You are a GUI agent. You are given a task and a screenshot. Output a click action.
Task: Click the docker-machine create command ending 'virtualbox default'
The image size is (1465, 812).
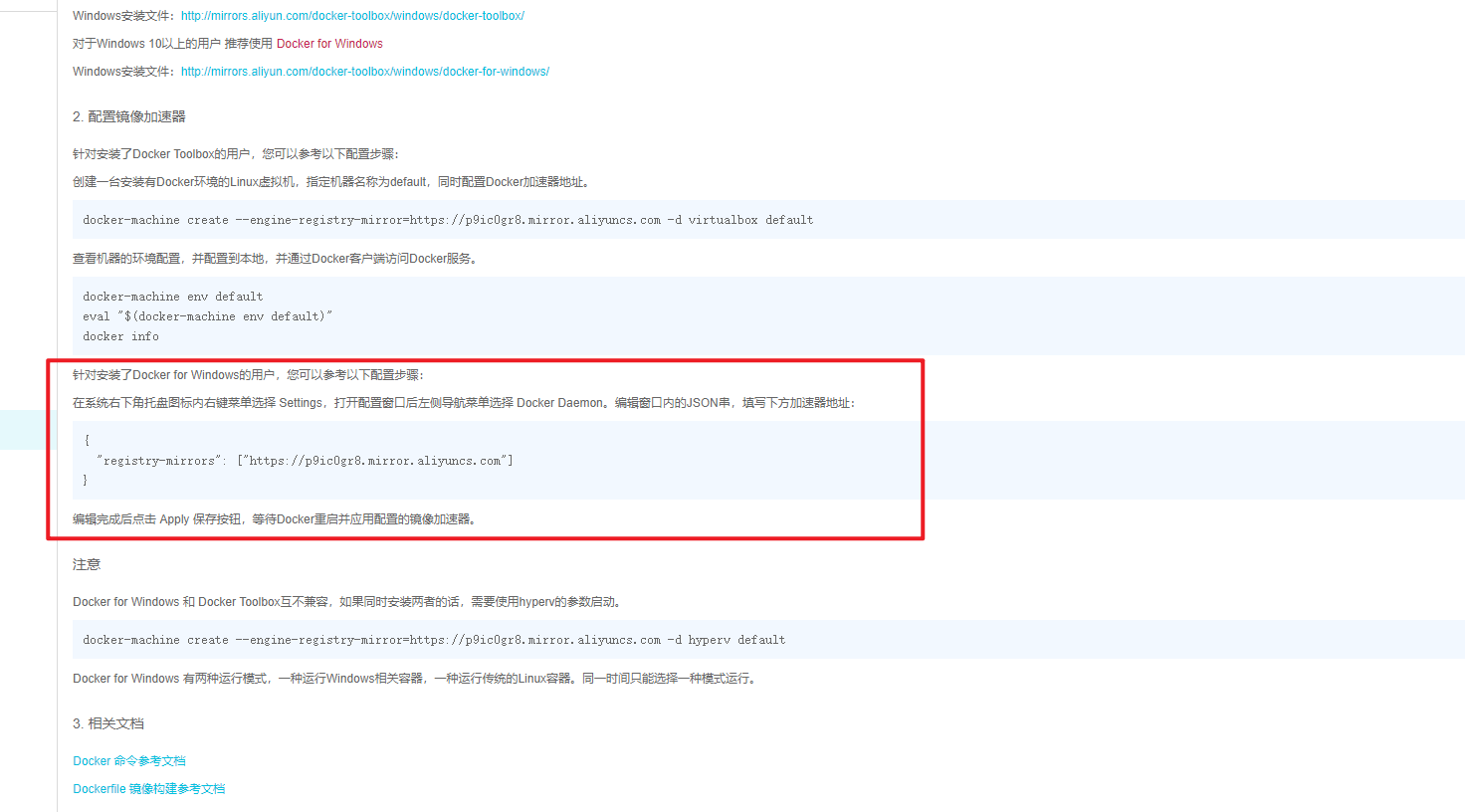click(448, 220)
